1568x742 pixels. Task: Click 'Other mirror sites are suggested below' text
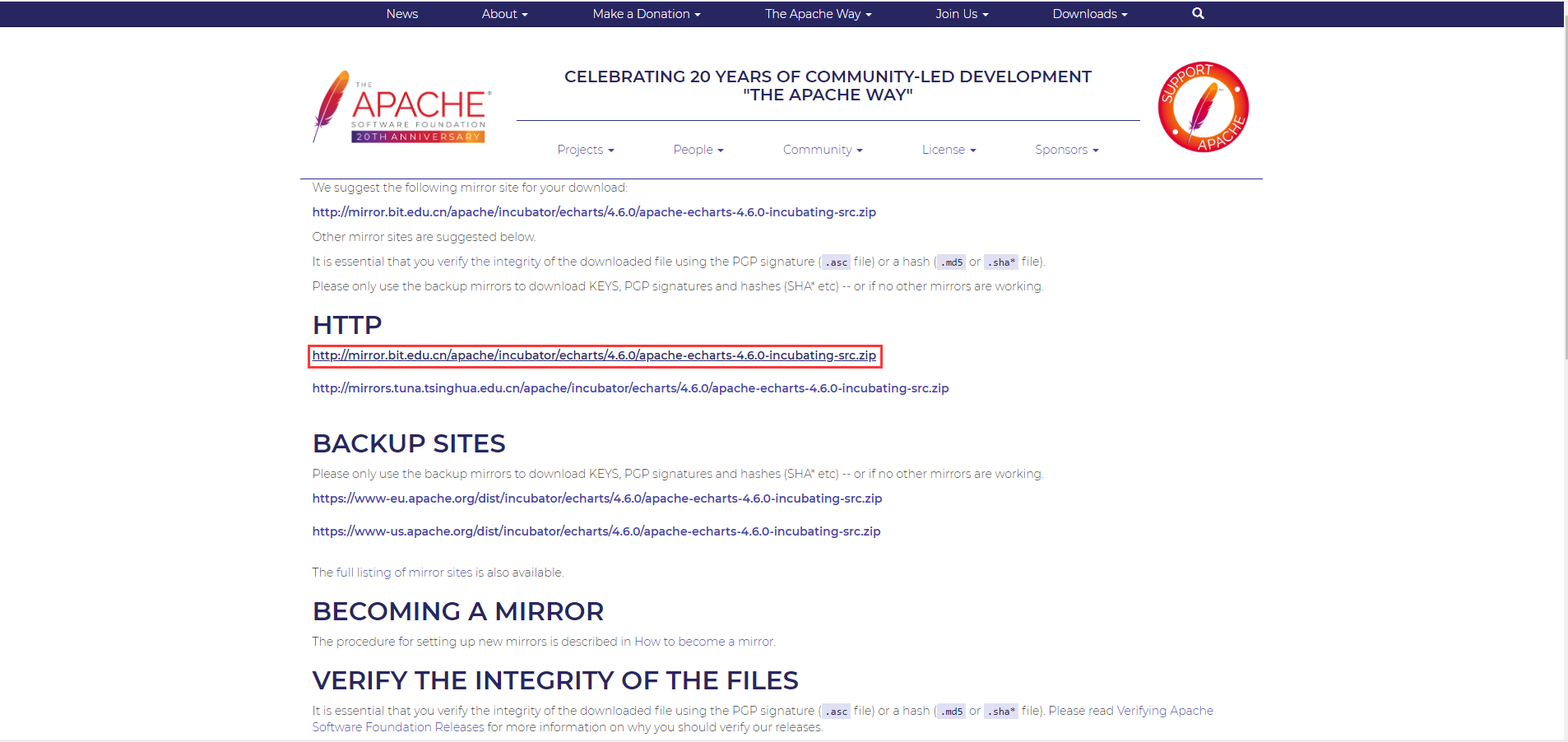coord(424,237)
